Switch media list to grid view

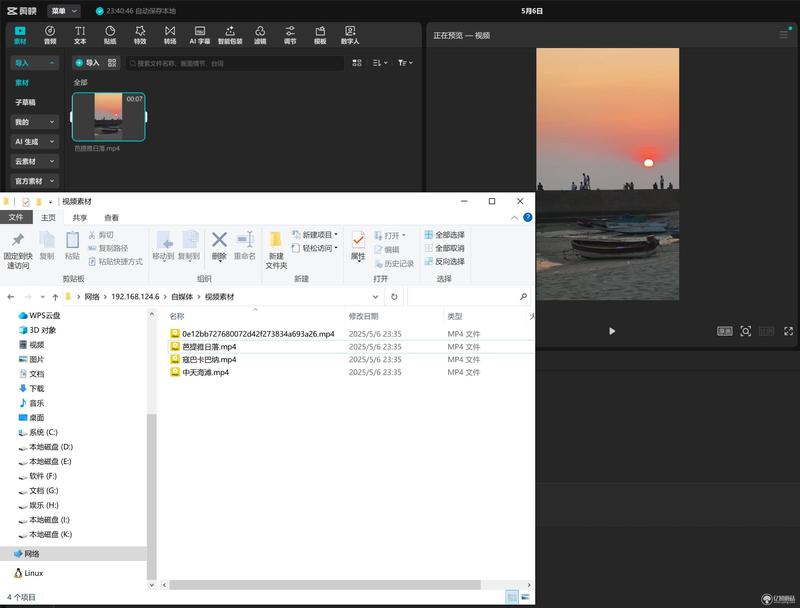[357, 63]
